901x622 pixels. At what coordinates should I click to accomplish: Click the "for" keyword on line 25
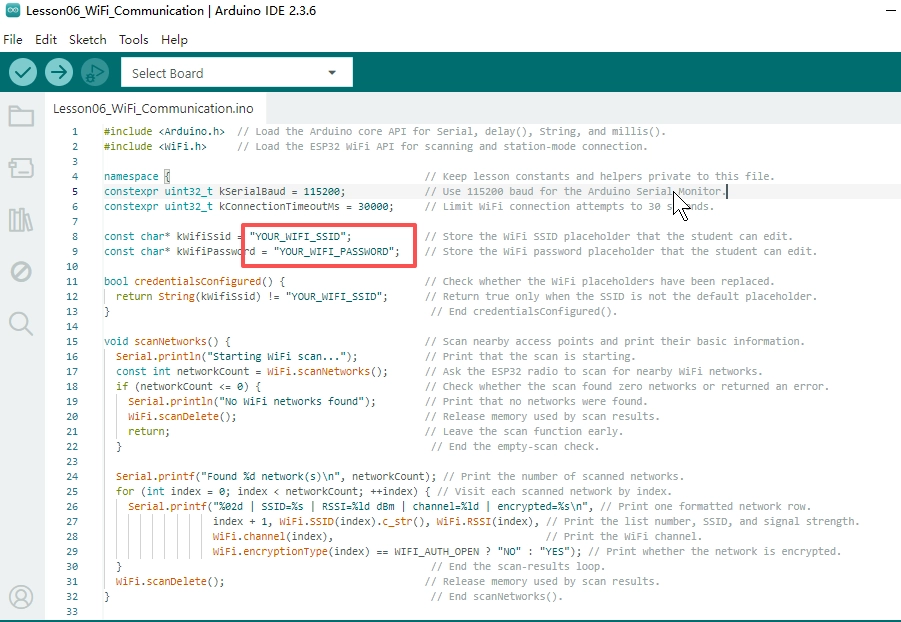(x=125, y=492)
